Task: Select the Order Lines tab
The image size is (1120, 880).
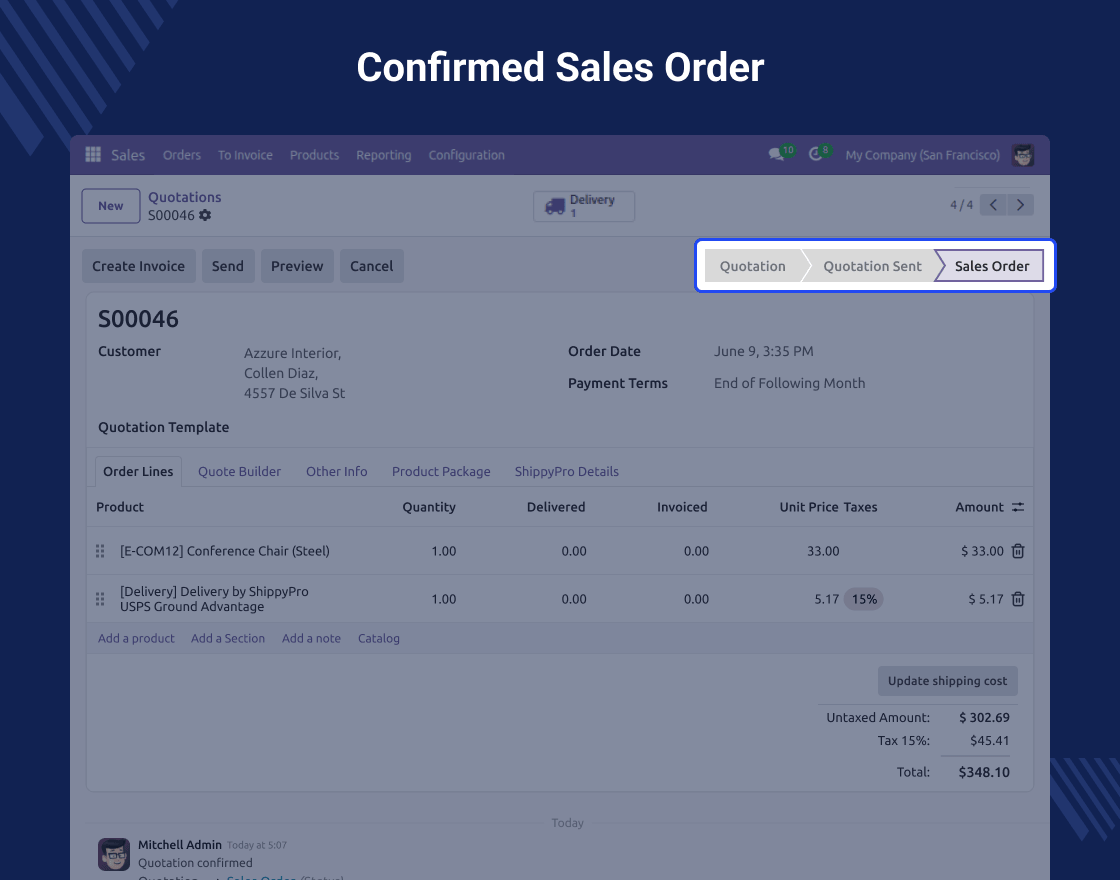Action: point(138,471)
